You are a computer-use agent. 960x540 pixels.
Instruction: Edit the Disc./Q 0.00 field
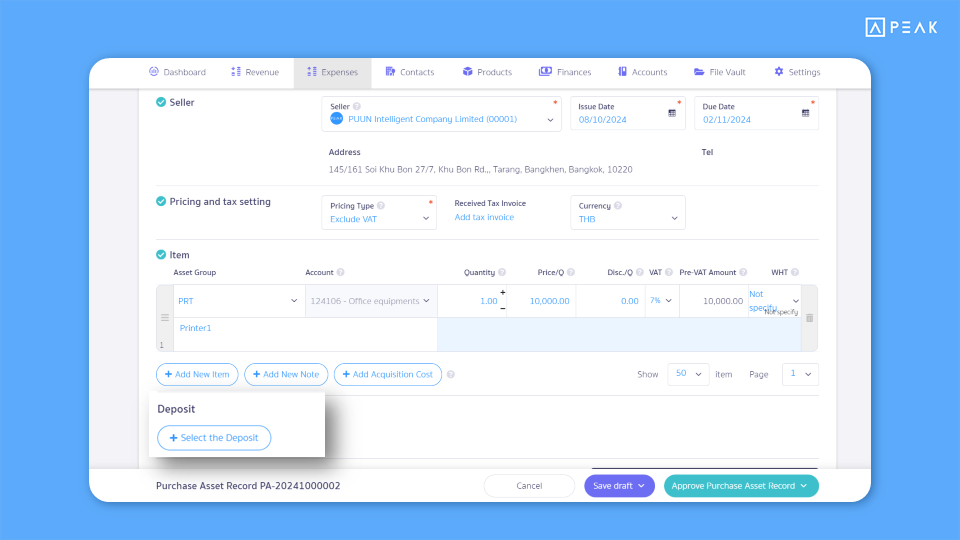click(x=610, y=301)
